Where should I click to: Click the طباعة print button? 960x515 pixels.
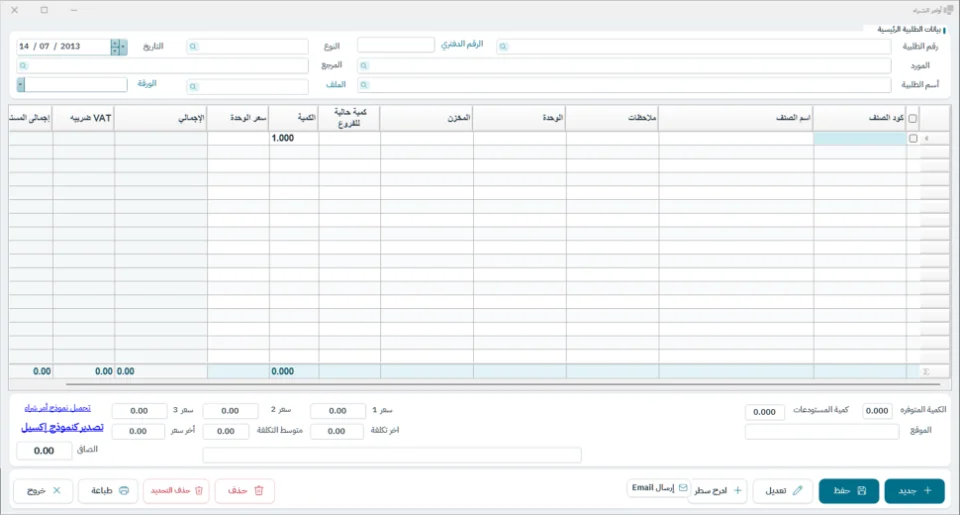point(108,491)
